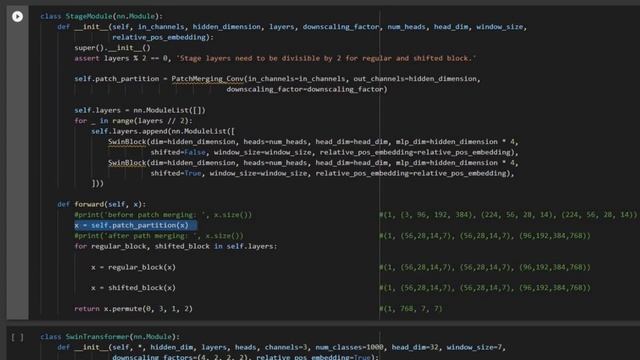The image size is (640, 360).
Task: Click 'downscaling_factor=downscaling_factor)' line
Action: (307, 89)
